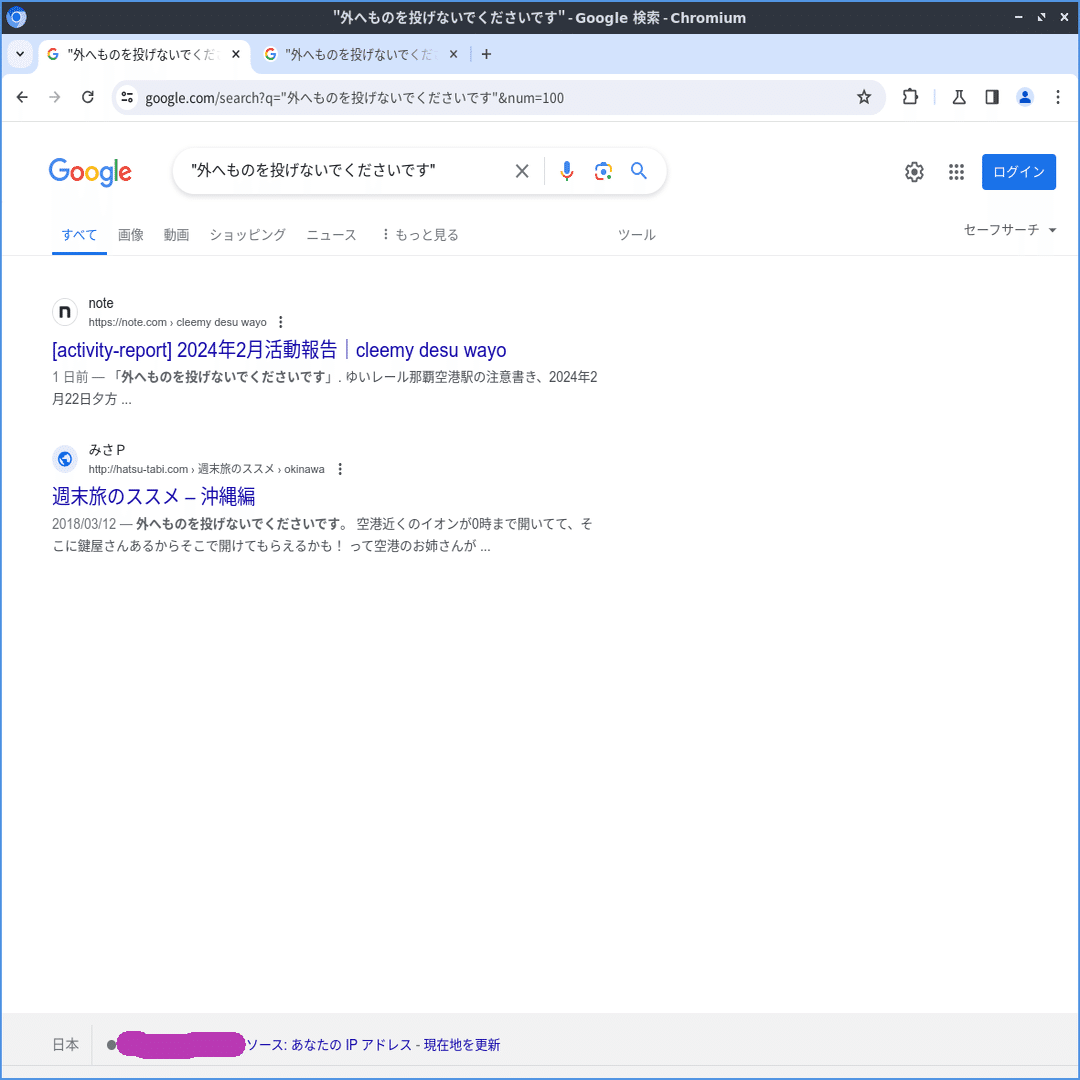Click the みさP globe favicon

pos(65,459)
